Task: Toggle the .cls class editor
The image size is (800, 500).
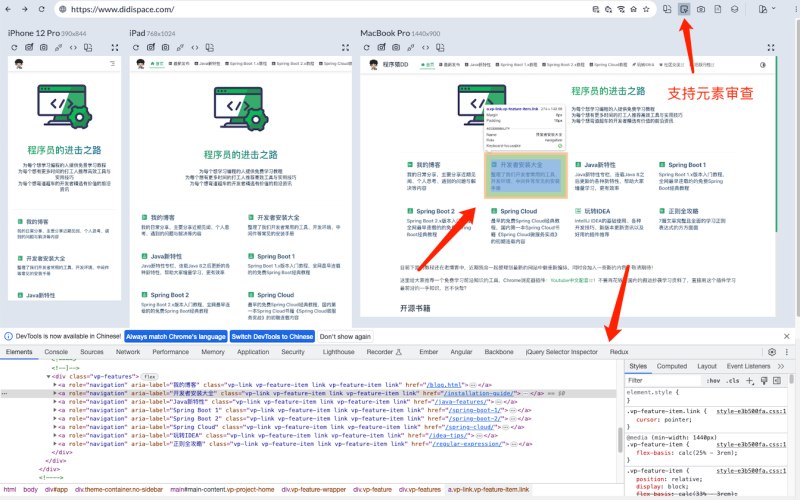Action: point(733,381)
